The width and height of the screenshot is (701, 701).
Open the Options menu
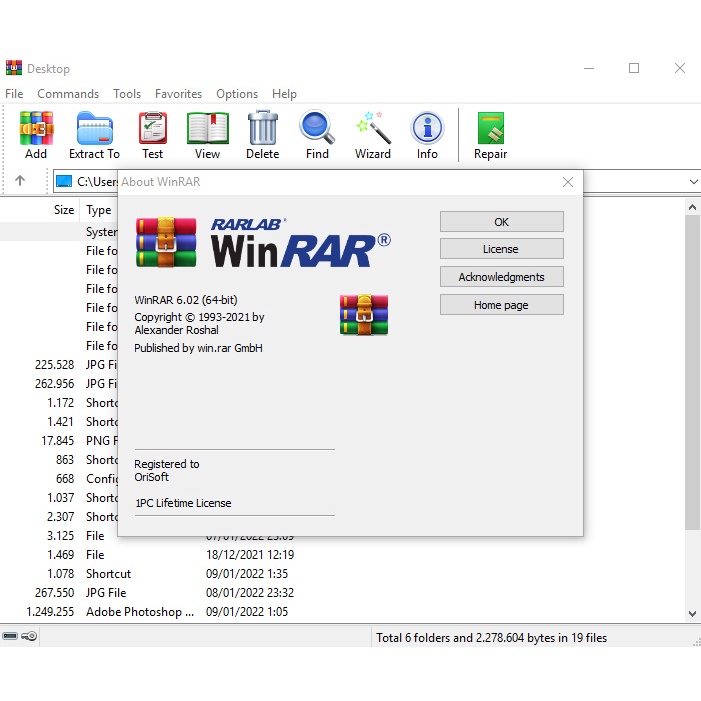(237, 94)
